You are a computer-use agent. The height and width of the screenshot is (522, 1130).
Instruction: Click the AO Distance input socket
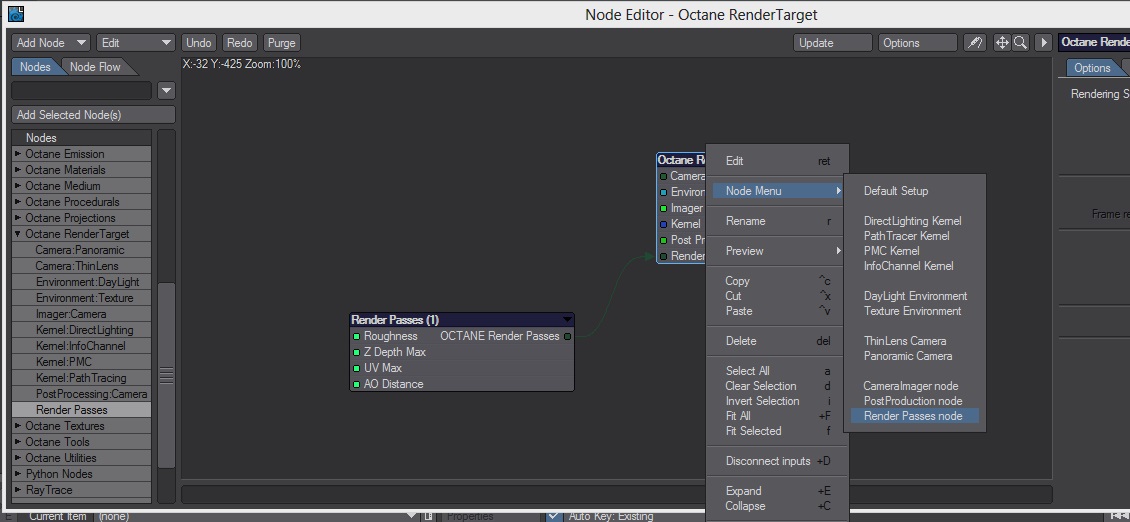(x=356, y=384)
